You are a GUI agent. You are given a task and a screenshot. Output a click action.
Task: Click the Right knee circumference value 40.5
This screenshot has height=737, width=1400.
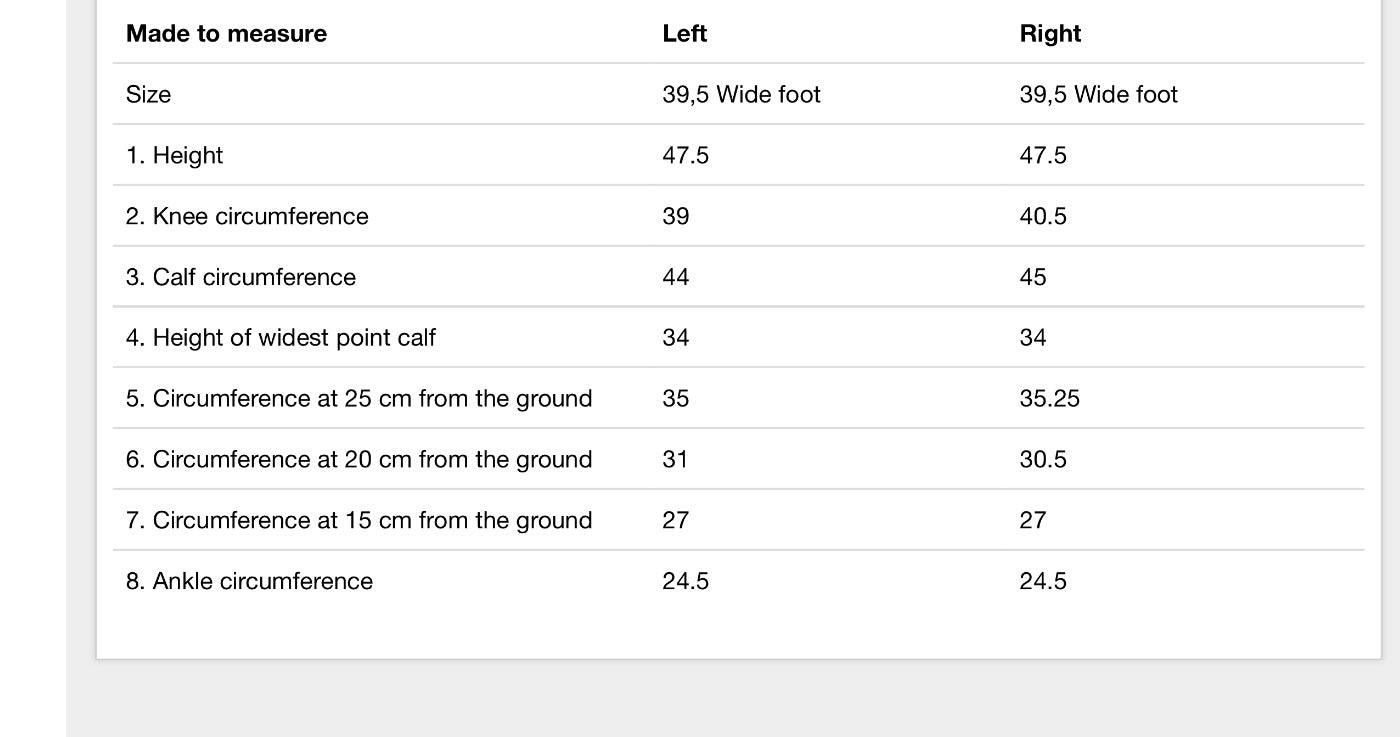click(x=1042, y=216)
